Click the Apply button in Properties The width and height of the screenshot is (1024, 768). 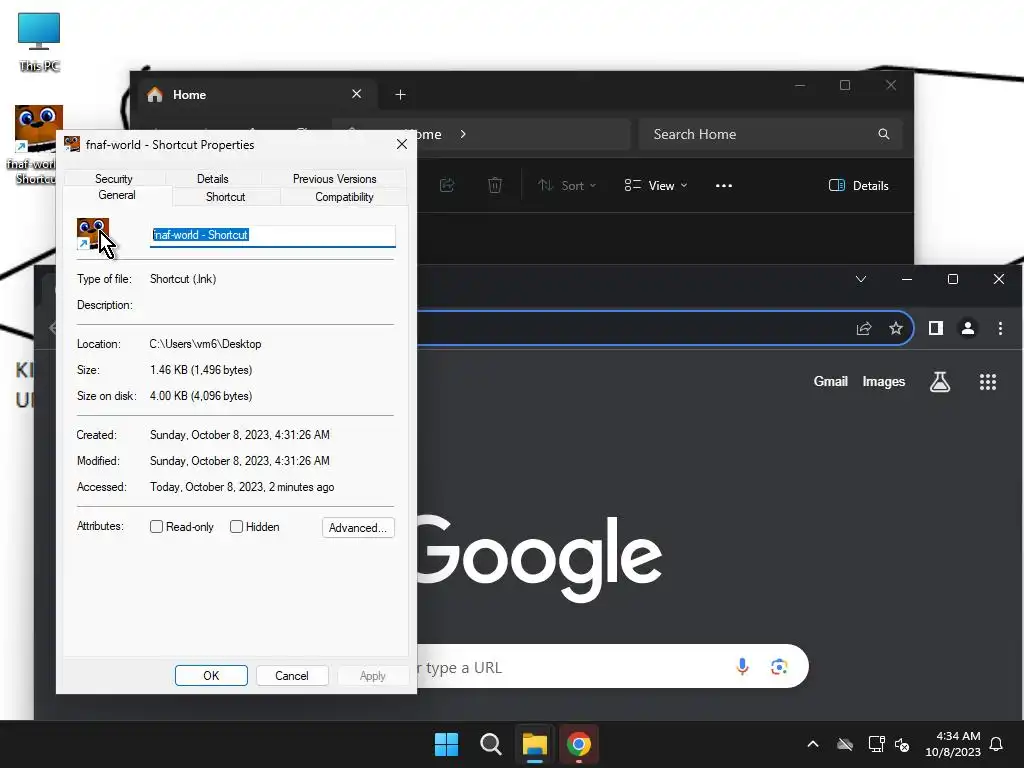pos(373,675)
